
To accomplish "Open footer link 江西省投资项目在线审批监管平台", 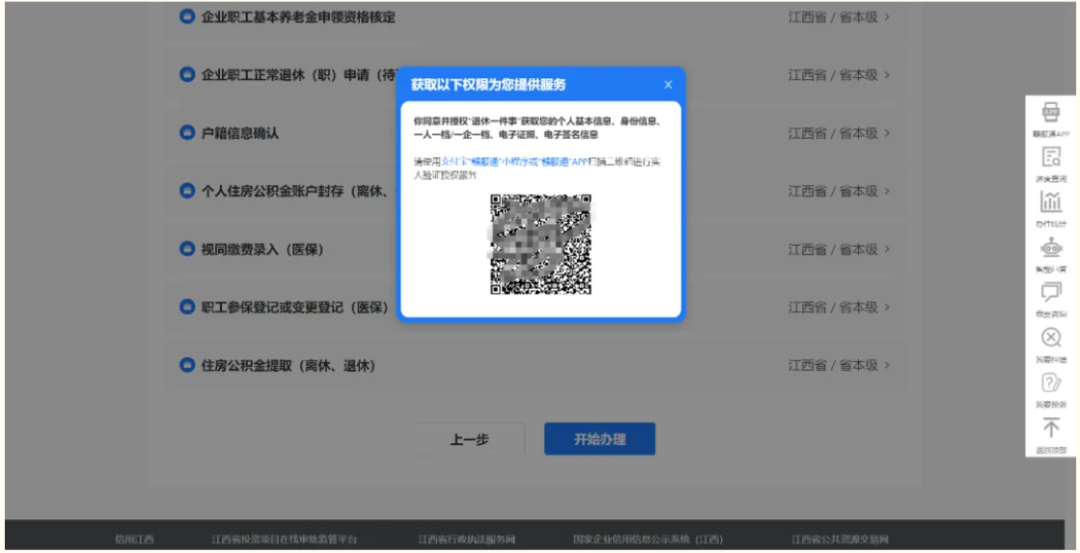I will point(284,539).
